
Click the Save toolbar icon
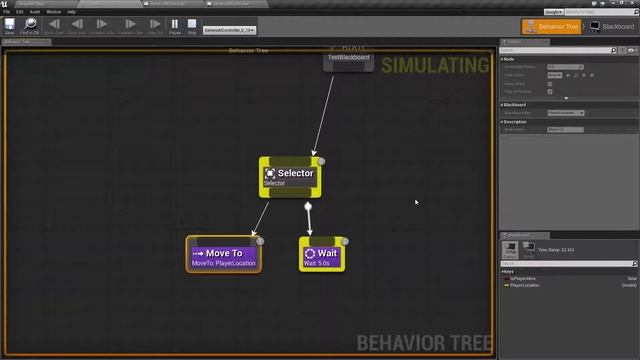(x=9, y=26)
